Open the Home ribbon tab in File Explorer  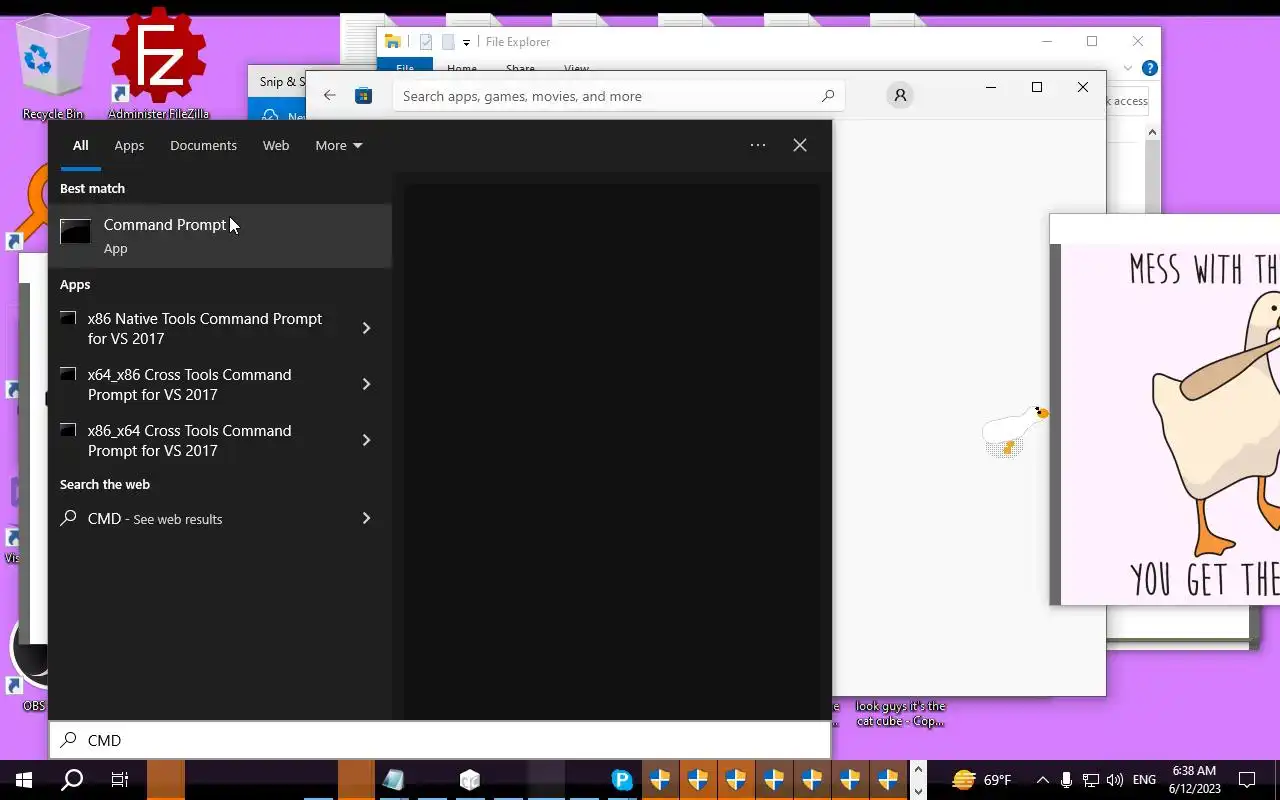[x=462, y=68]
